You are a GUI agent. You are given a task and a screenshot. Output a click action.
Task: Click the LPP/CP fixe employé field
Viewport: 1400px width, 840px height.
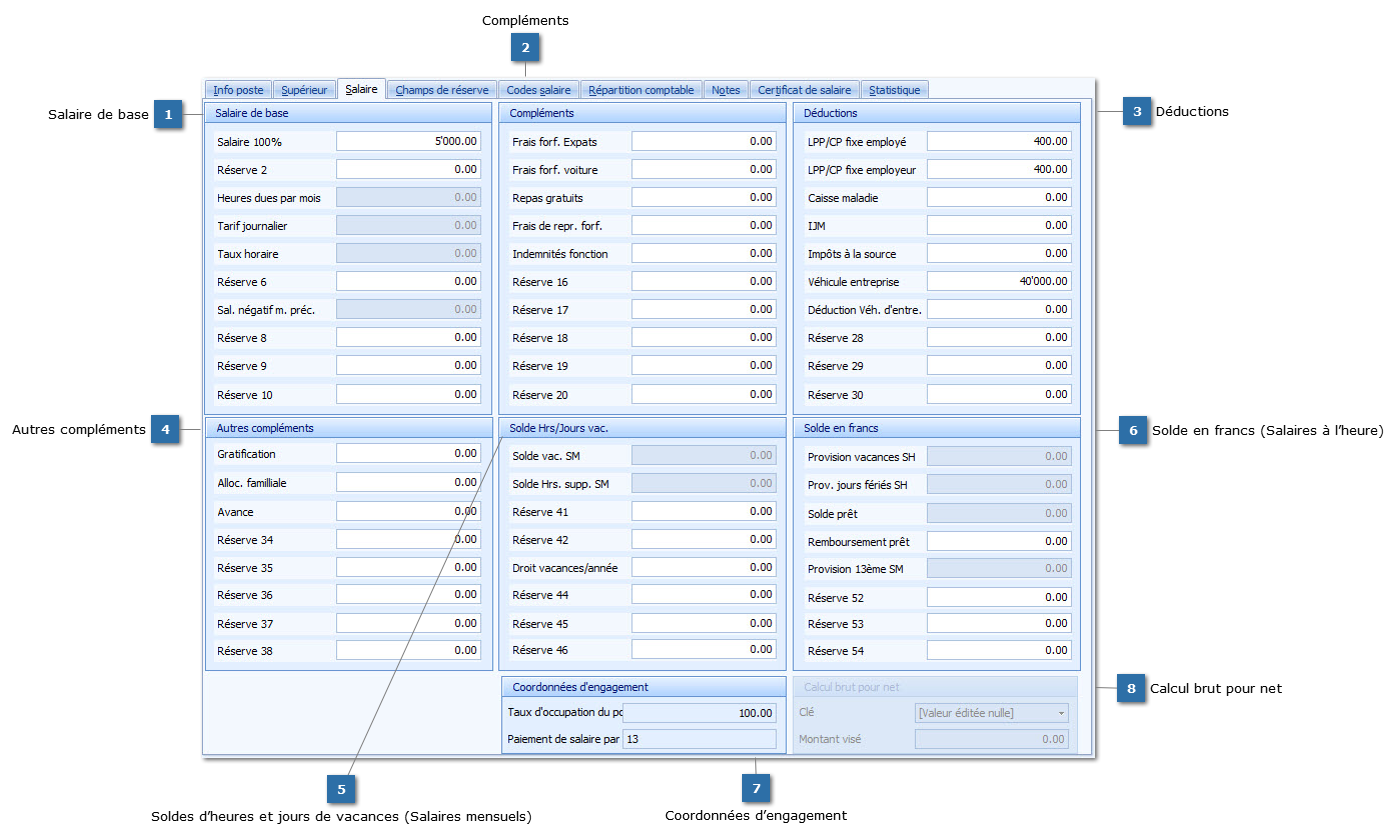point(998,142)
